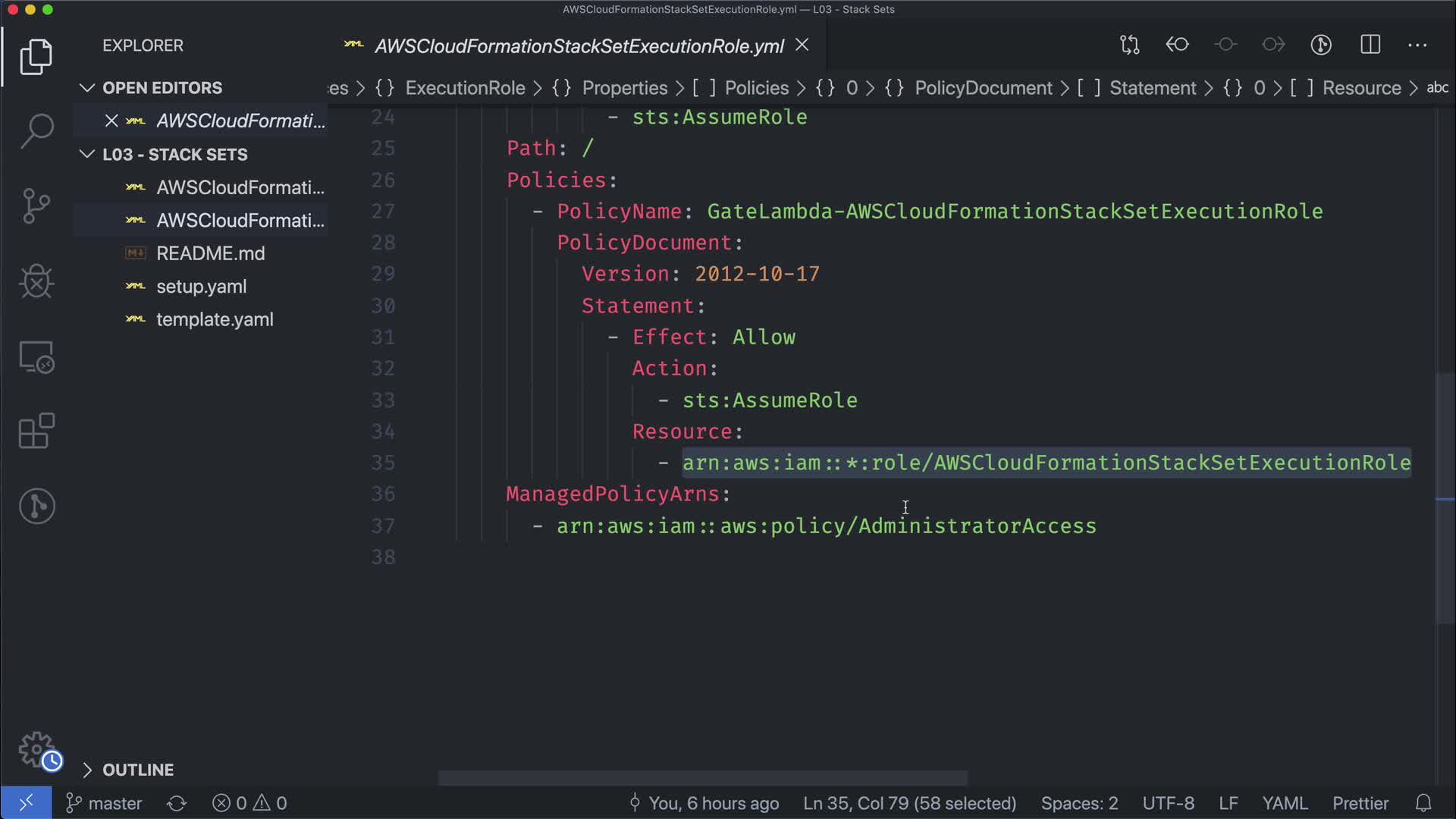1456x819 pixels.
Task: Open the Search view in the activity bar
Action: [36, 130]
